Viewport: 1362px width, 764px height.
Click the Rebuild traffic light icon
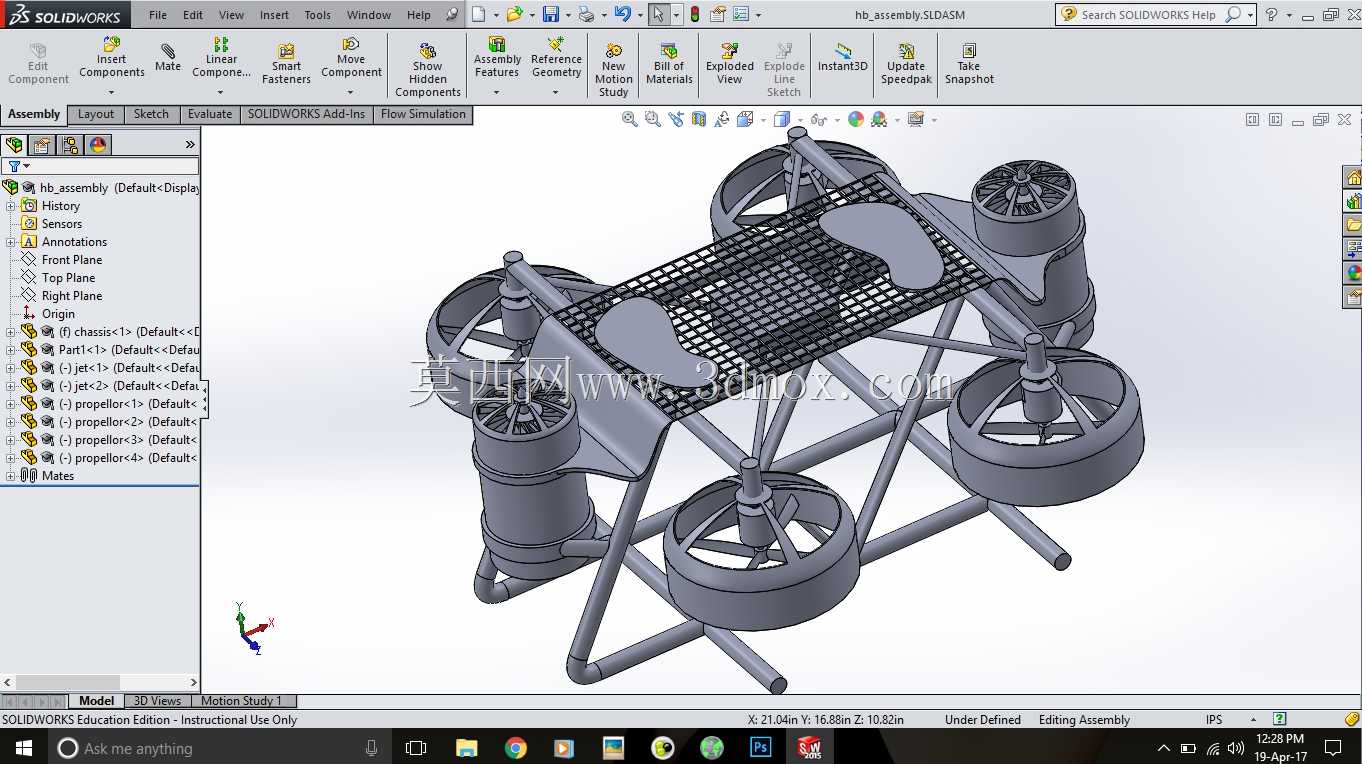(695, 14)
